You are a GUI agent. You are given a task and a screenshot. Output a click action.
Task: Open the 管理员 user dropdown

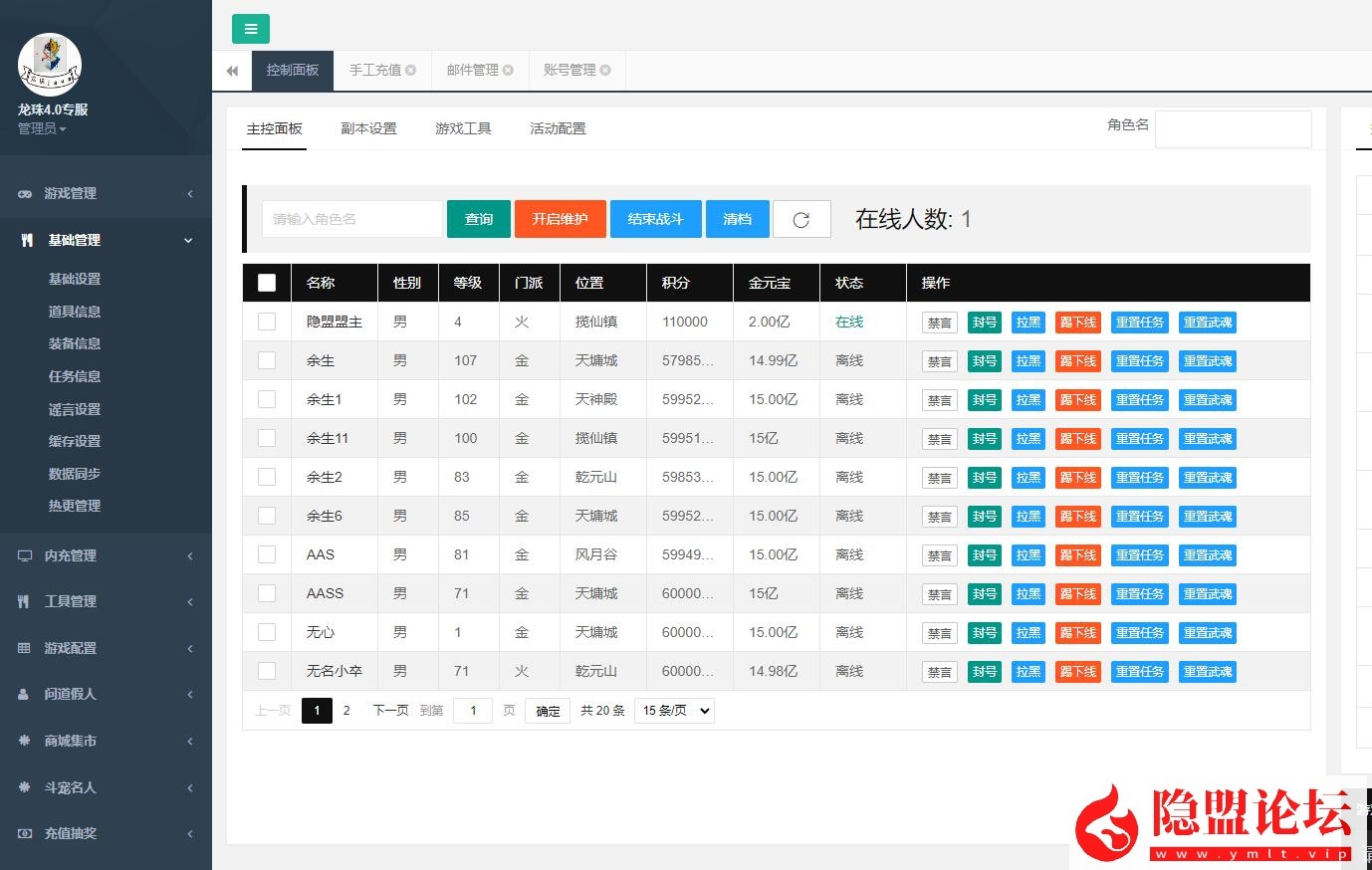(x=42, y=128)
